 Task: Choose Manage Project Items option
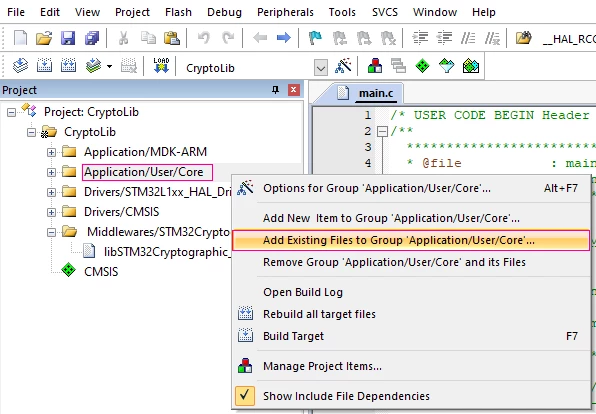322,366
